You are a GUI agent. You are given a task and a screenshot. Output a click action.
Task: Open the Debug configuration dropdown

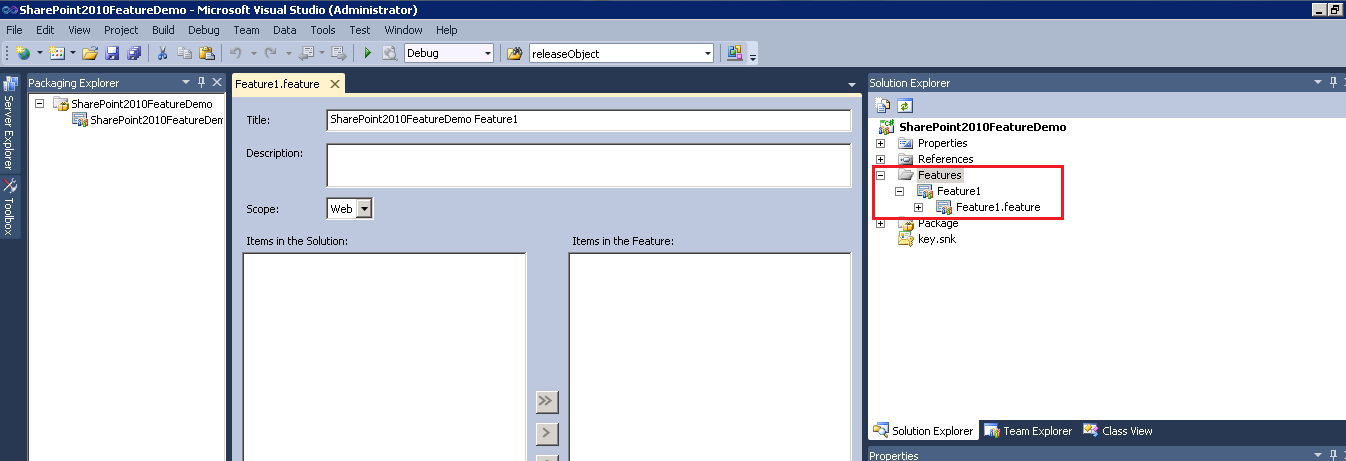488,53
